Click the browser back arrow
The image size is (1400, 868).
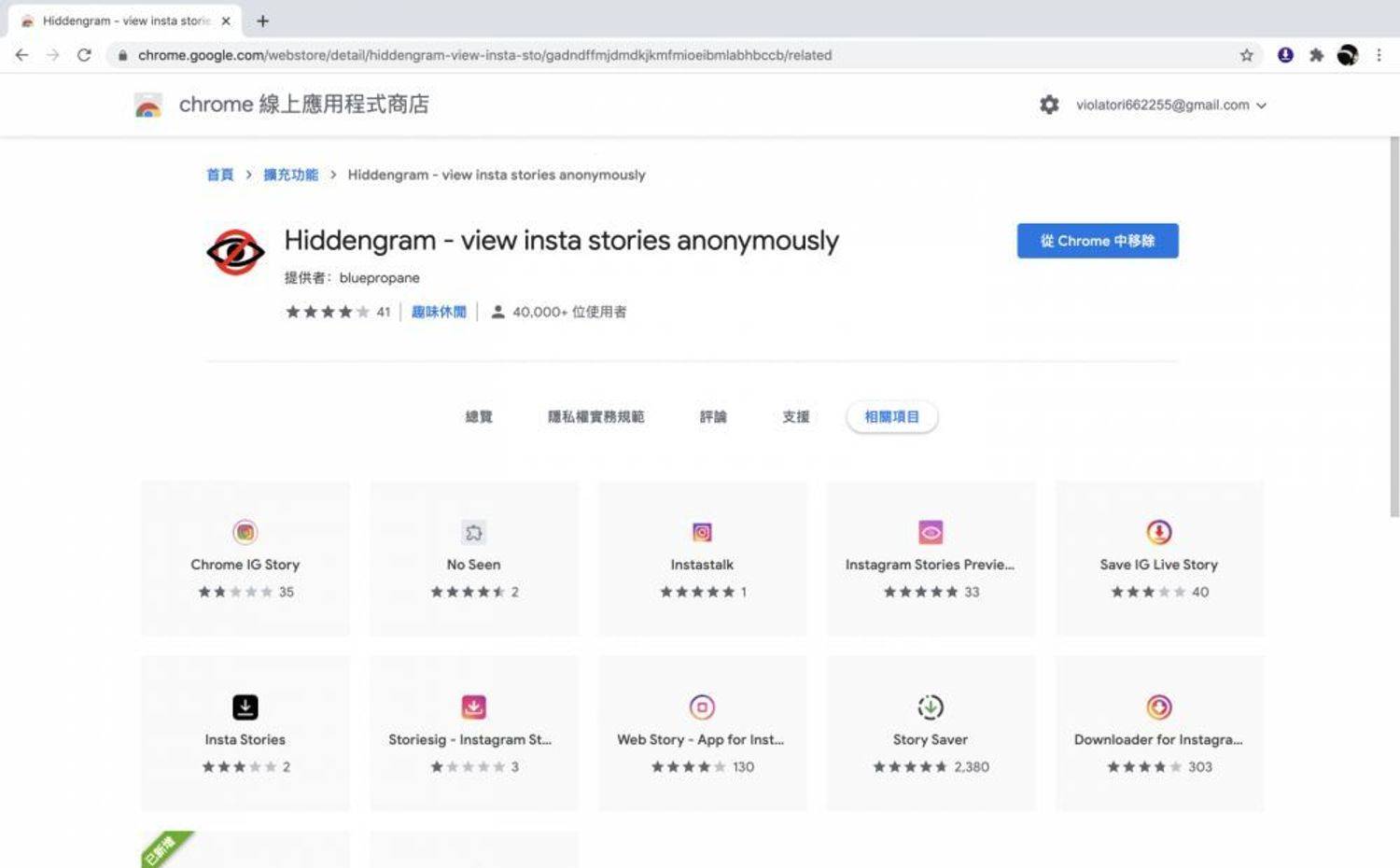click(21, 55)
